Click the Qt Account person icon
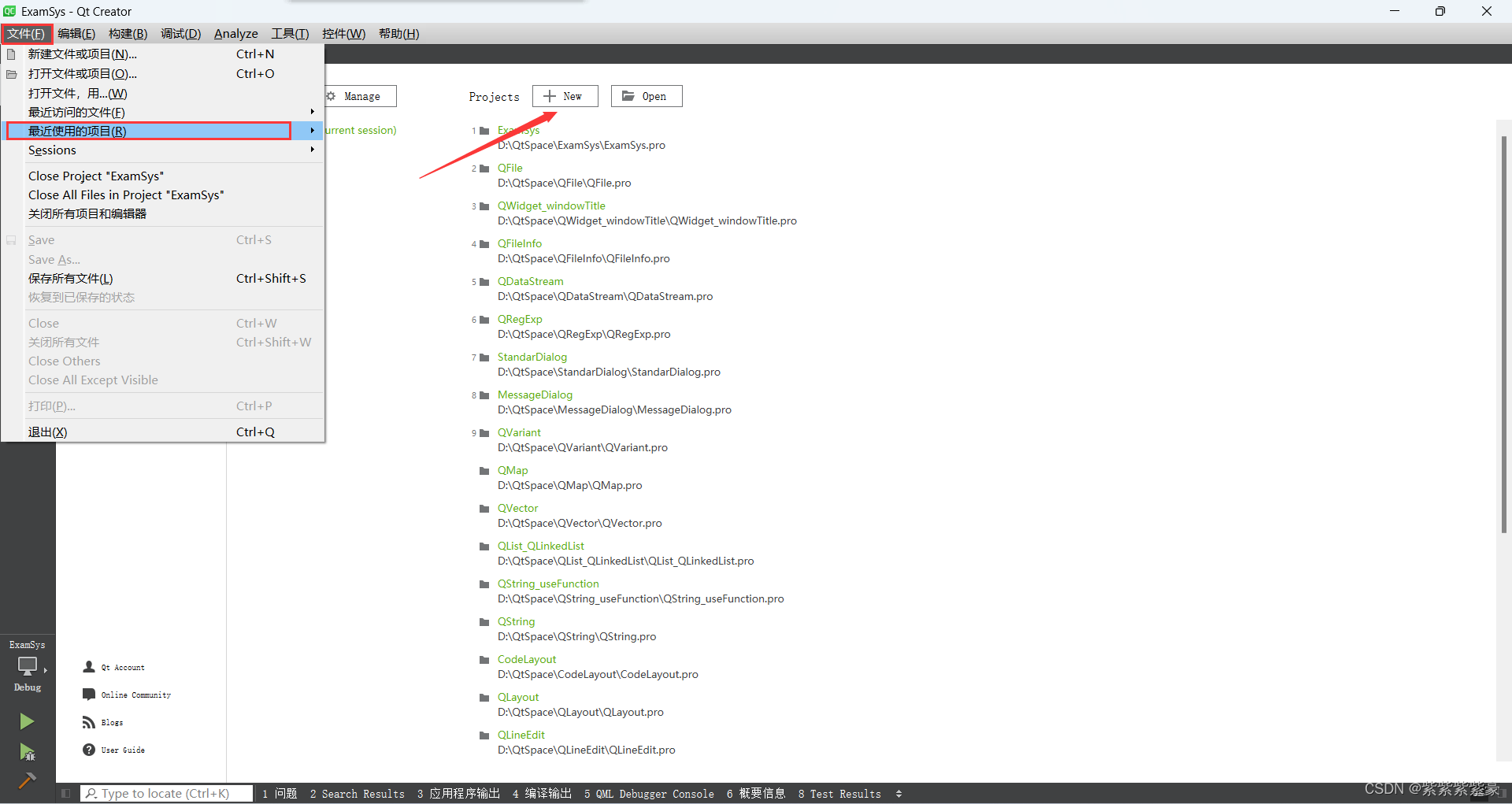Image resolution: width=1512 pixels, height=804 pixels. click(89, 667)
